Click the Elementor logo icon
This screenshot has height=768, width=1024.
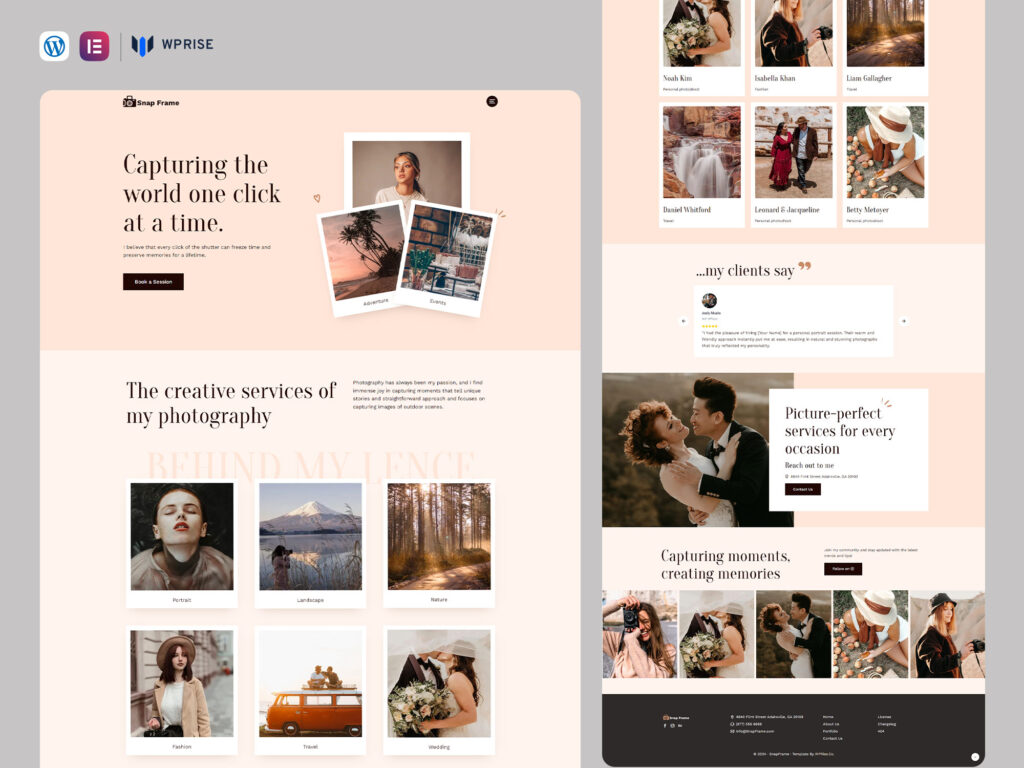(94, 45)
